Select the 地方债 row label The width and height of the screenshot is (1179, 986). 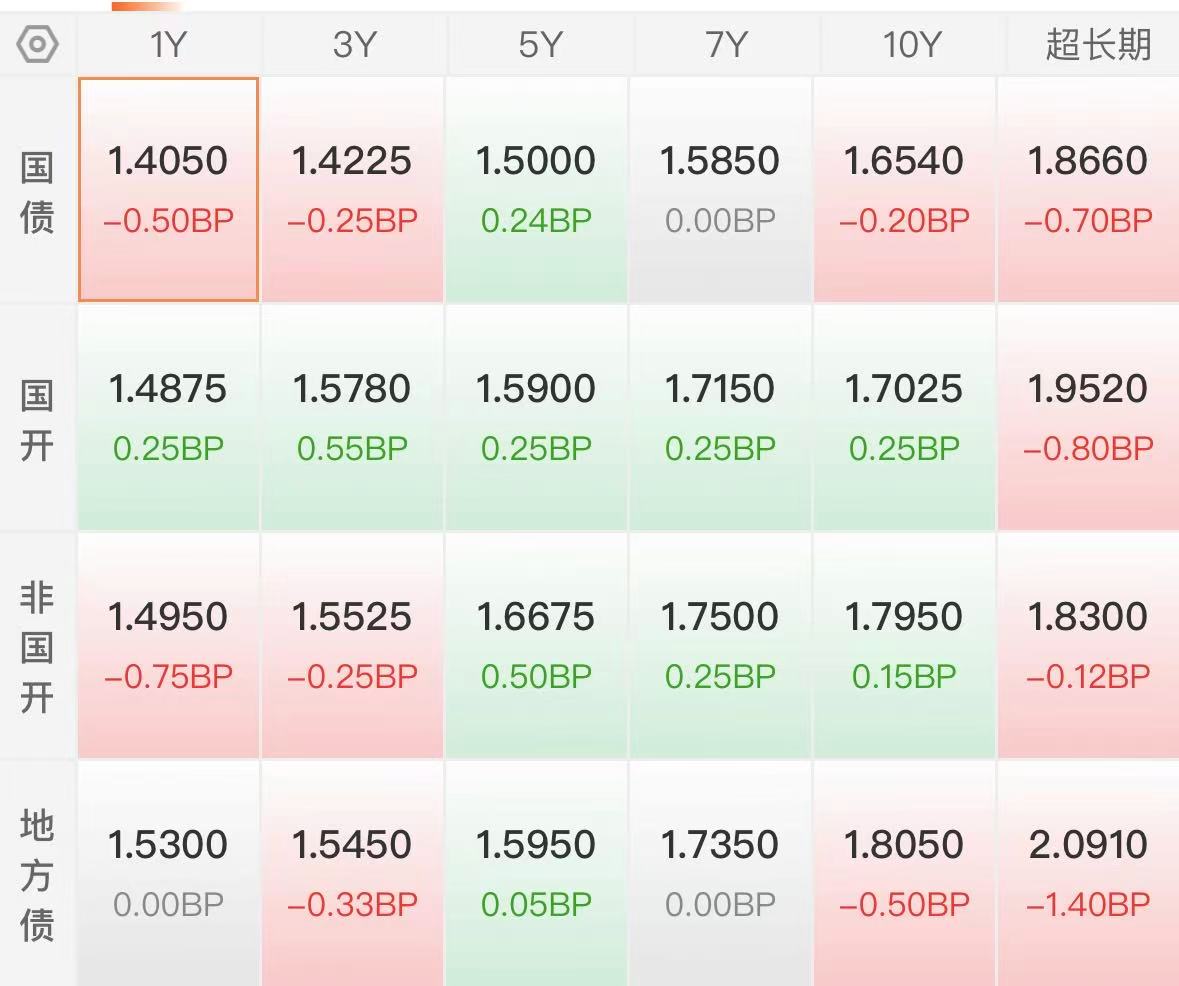tap(37, 875)
